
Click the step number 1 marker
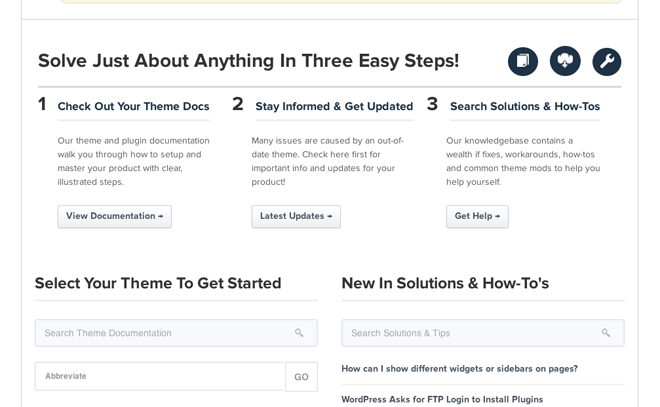click(42, 104)
